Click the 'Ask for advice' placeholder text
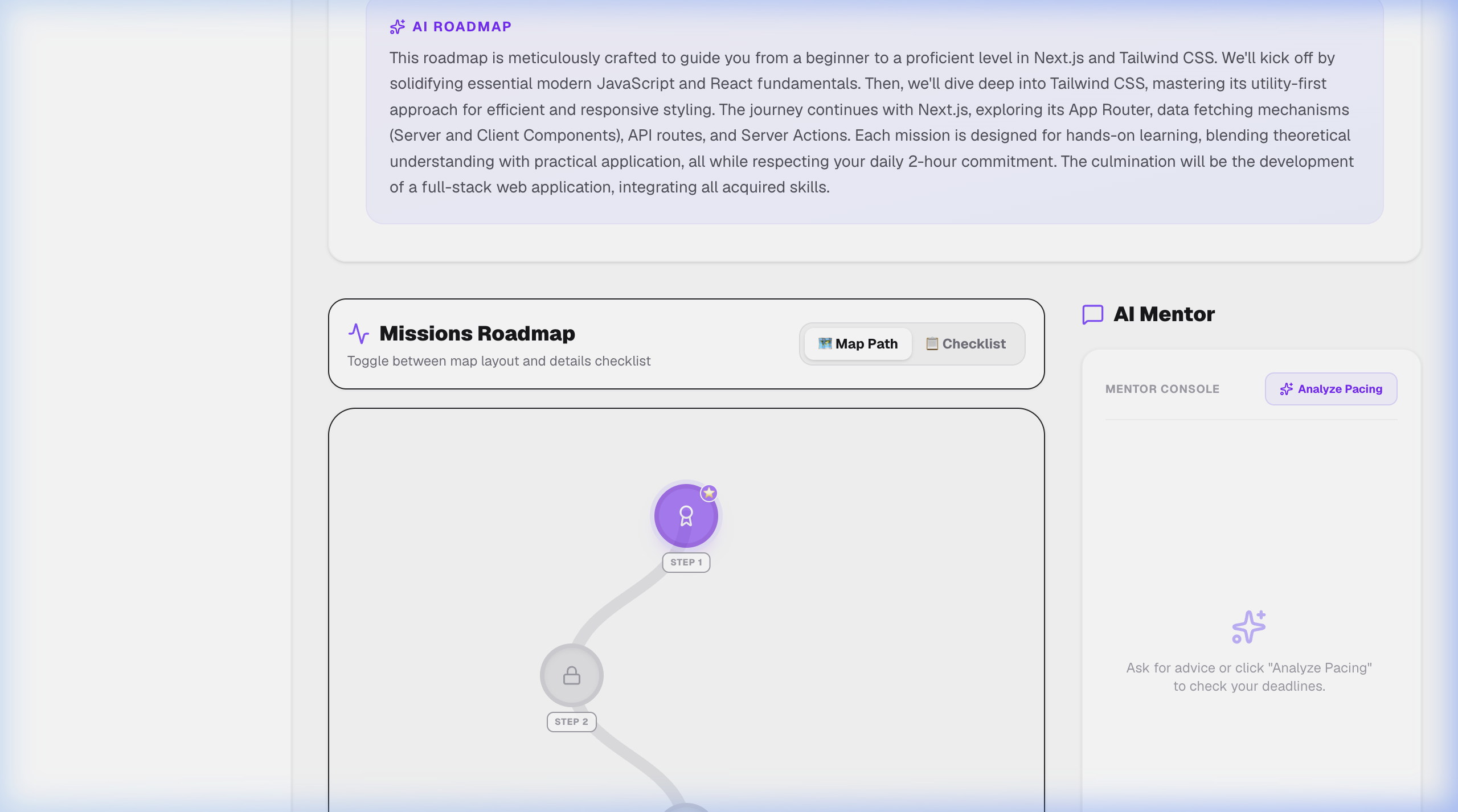The height and width of the screenshot is (812, 1458). (1249, 677)
